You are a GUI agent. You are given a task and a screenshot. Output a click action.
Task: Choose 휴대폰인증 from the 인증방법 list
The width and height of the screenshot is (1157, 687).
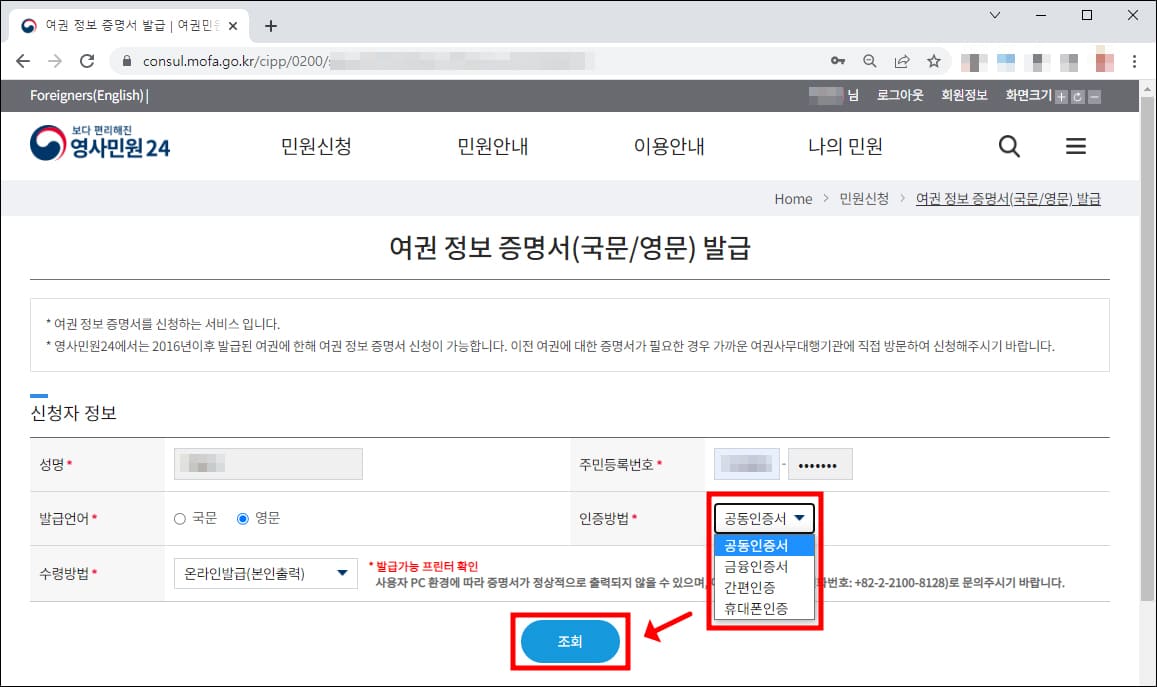tap(758, 607)
